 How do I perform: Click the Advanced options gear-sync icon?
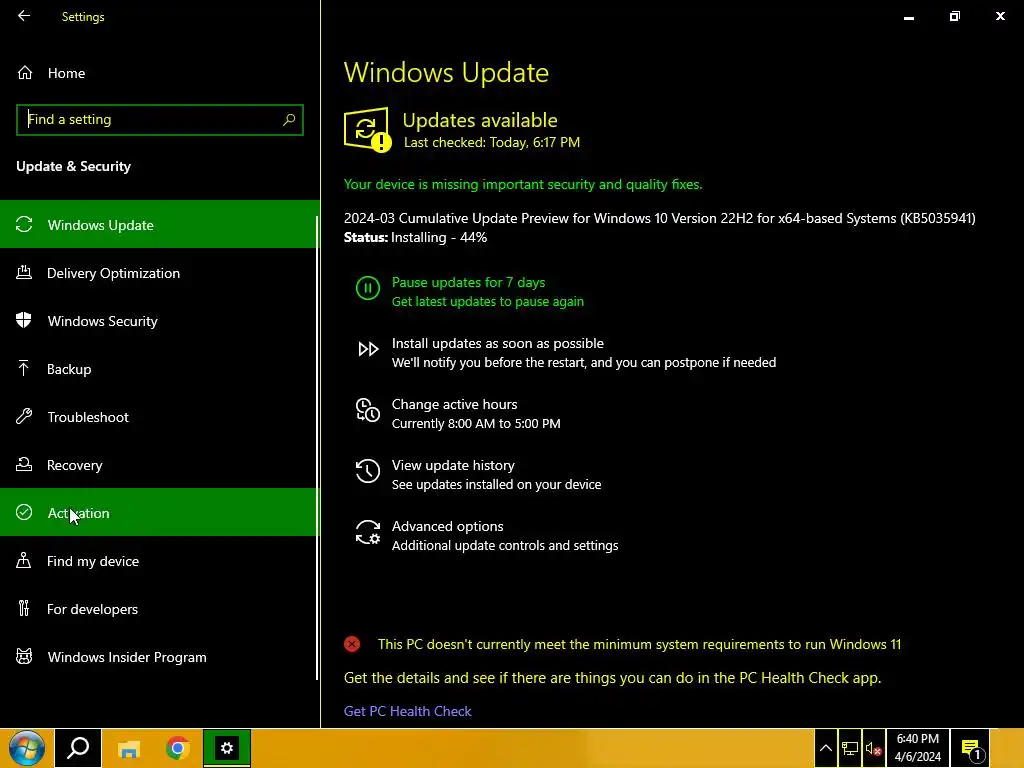368,532
